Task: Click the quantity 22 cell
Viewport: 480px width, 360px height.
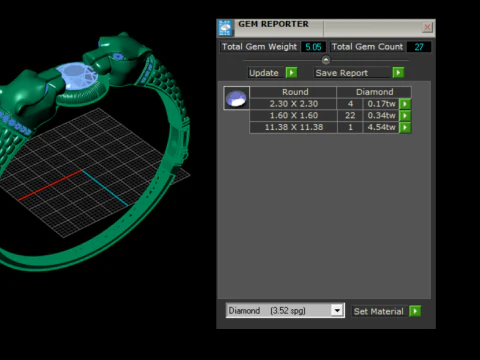Action: point(350,116)
